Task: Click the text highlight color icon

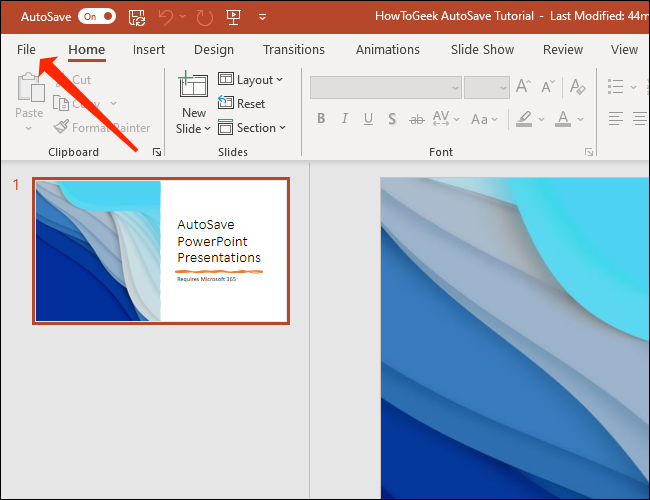Action: pos(523,119)
